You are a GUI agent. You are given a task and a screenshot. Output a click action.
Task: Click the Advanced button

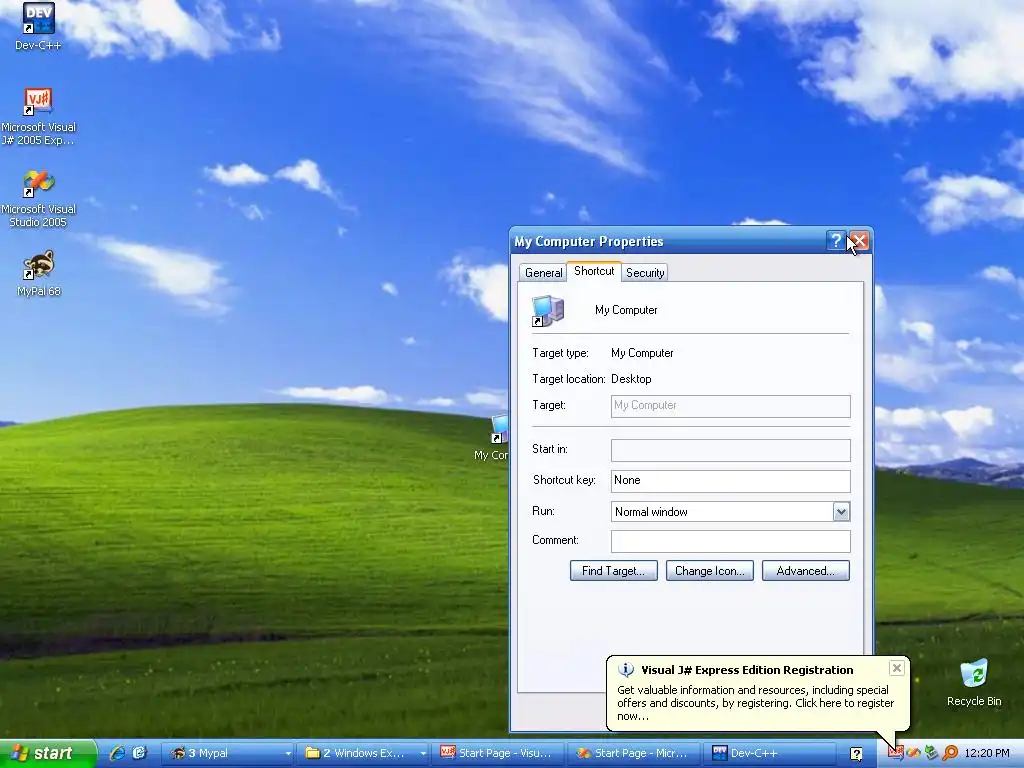[x=805, y=571]
